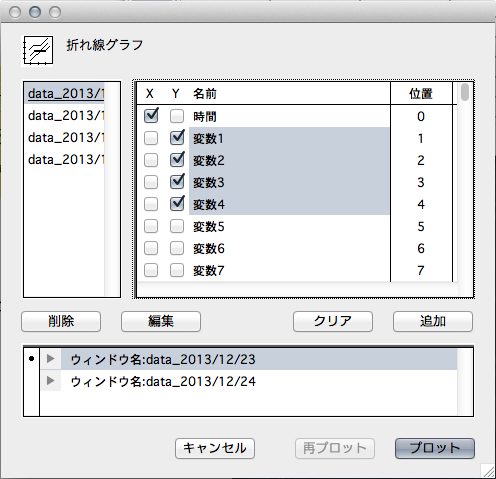Select the second data_2013 item in list
Screen dimensions: 496x479
tap(66, 116)
